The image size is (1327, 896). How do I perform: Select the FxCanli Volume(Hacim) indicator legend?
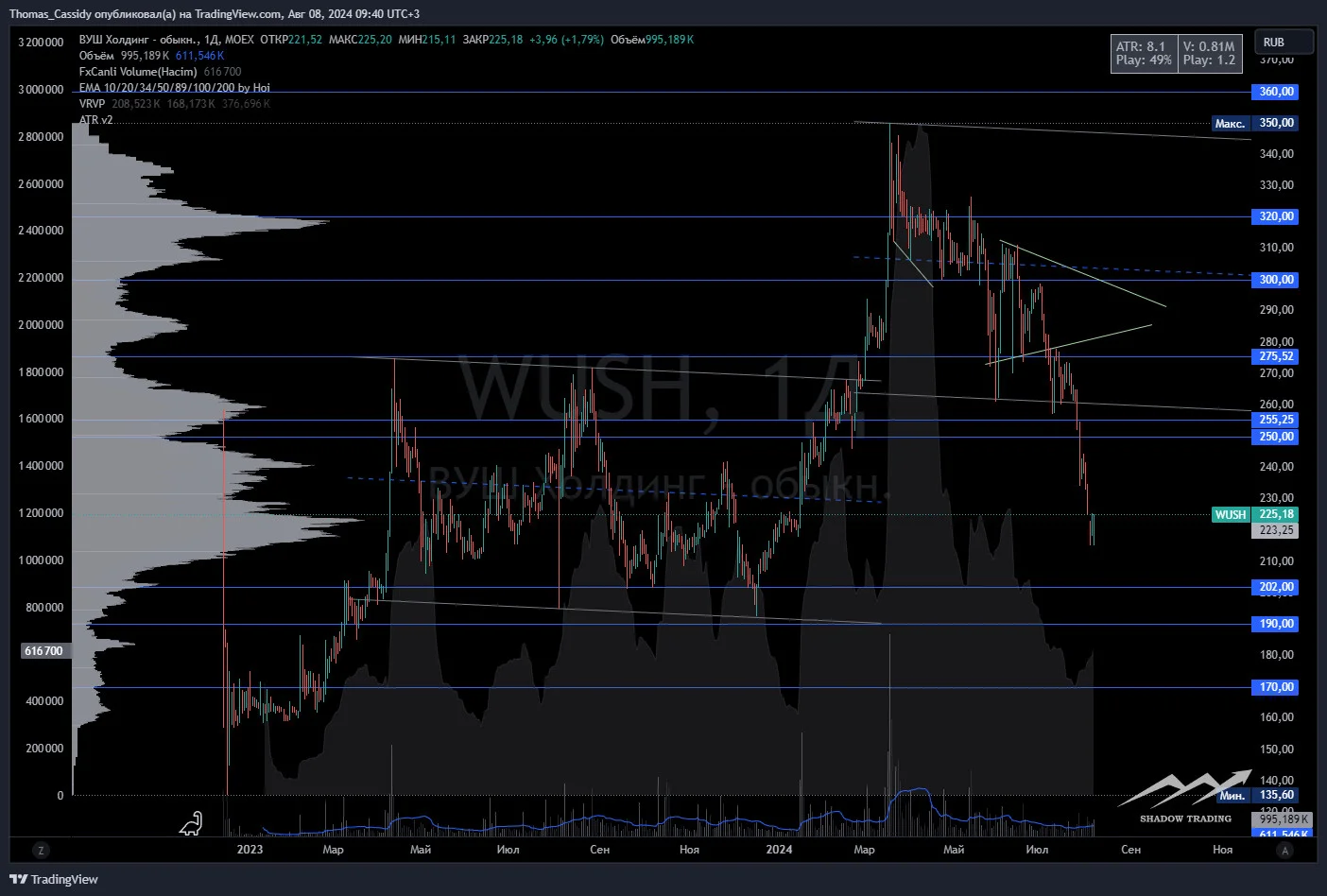pos(138,72)
